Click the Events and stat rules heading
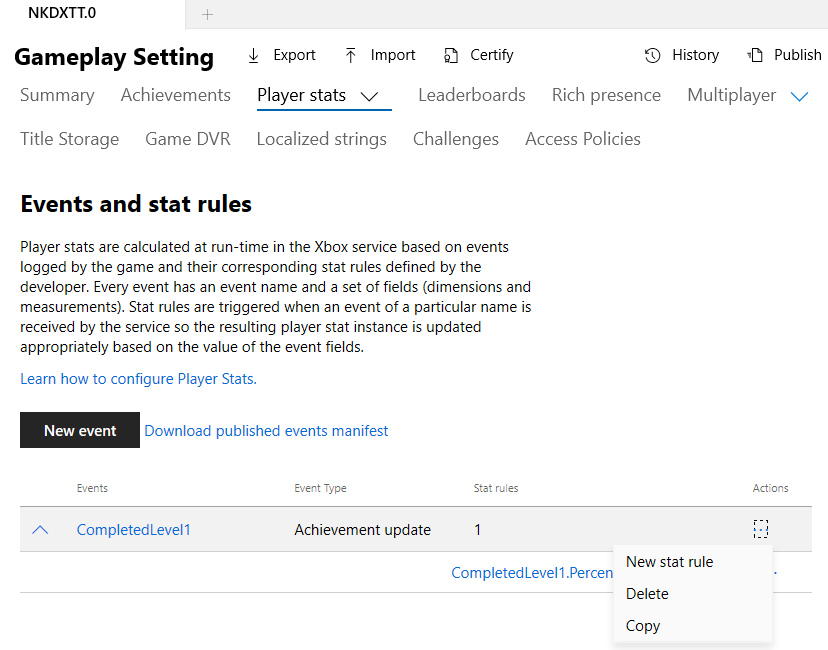 click(136, 204)
